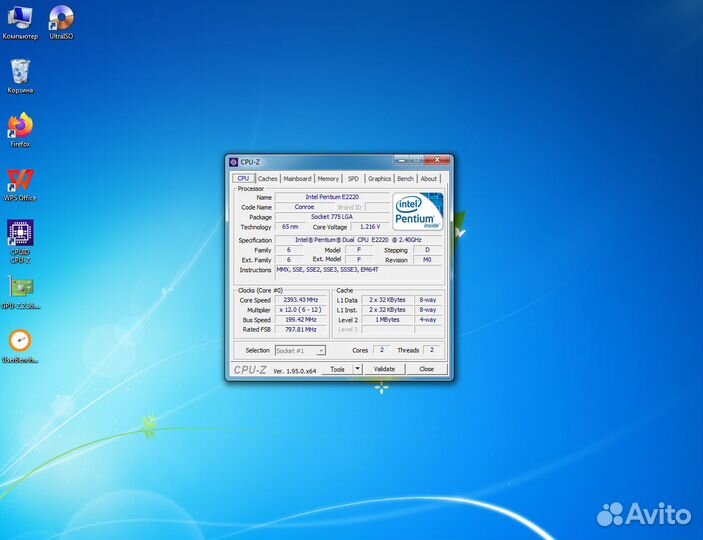Click the Code Name value Conroe
This screenshot has width=703, height=540.
pos(304,207)
